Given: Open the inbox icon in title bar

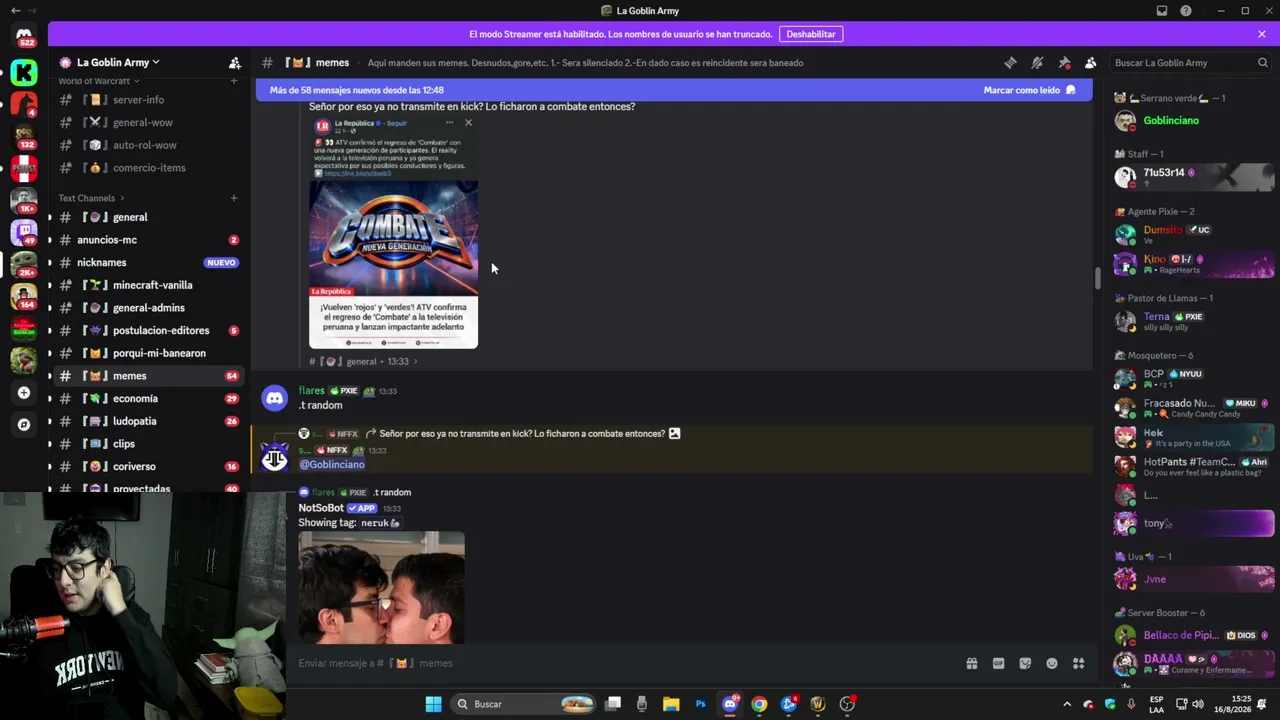Looking at the screenshot, I should tap(1162, 11).
